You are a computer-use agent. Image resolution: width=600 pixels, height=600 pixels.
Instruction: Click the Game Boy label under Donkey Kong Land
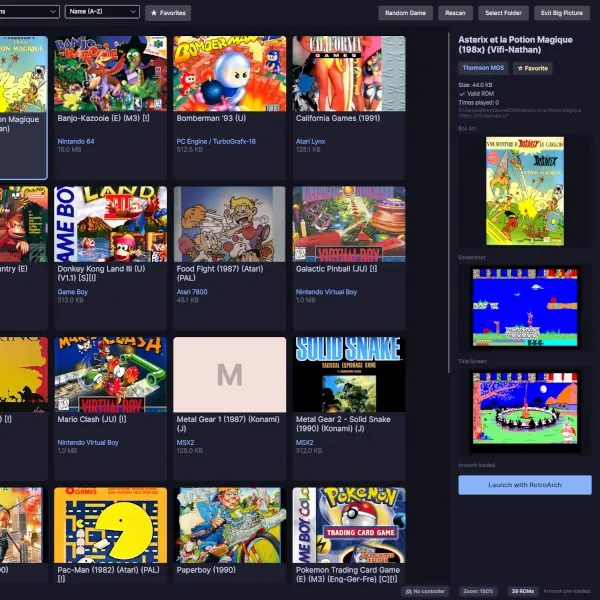(73, 292)
